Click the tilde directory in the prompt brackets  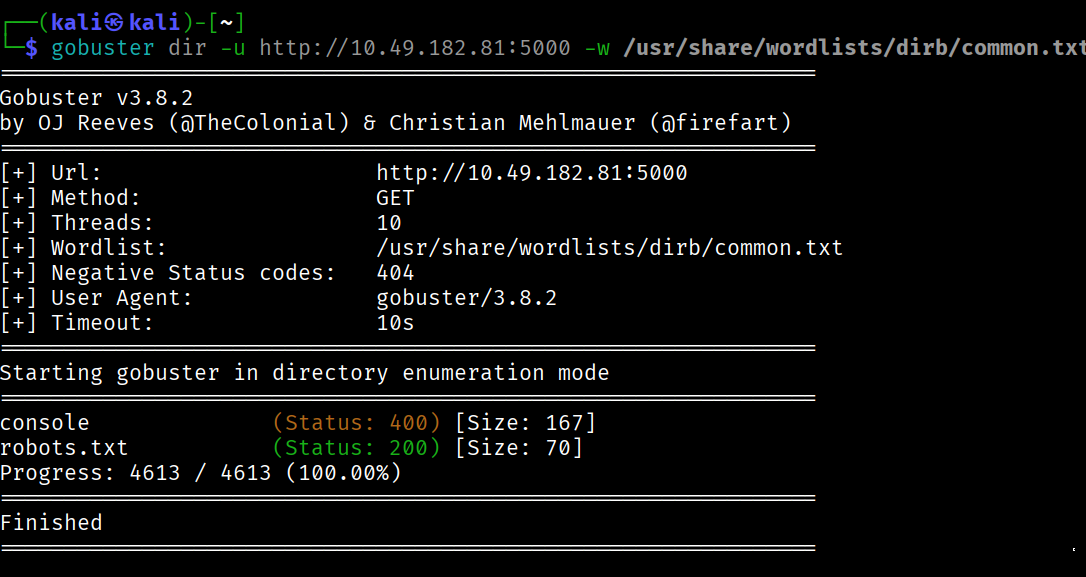[229, 22]
